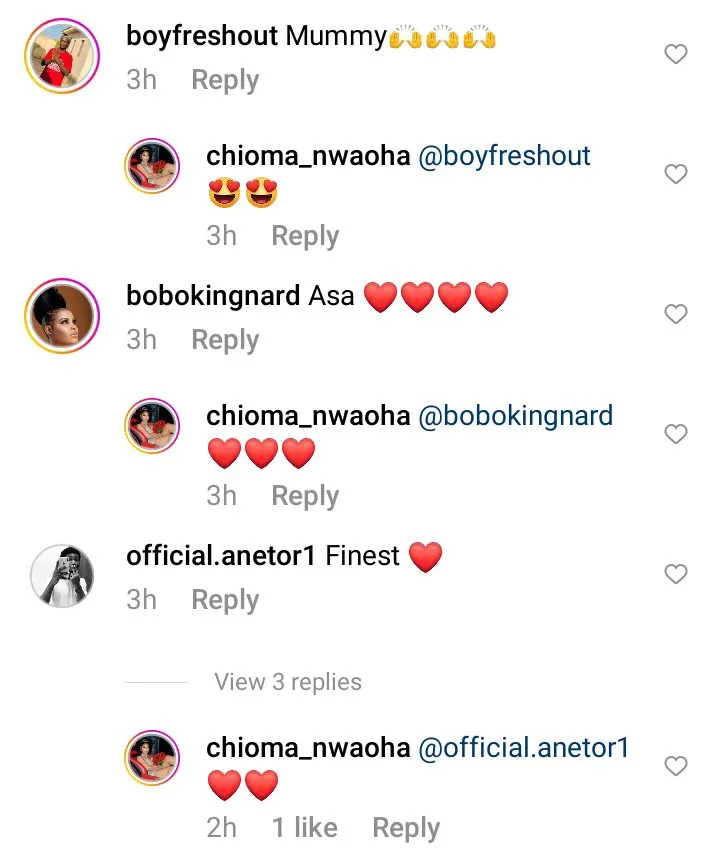Expand View 3 replies
Screen dimensions: 720x862
(287, 682)
